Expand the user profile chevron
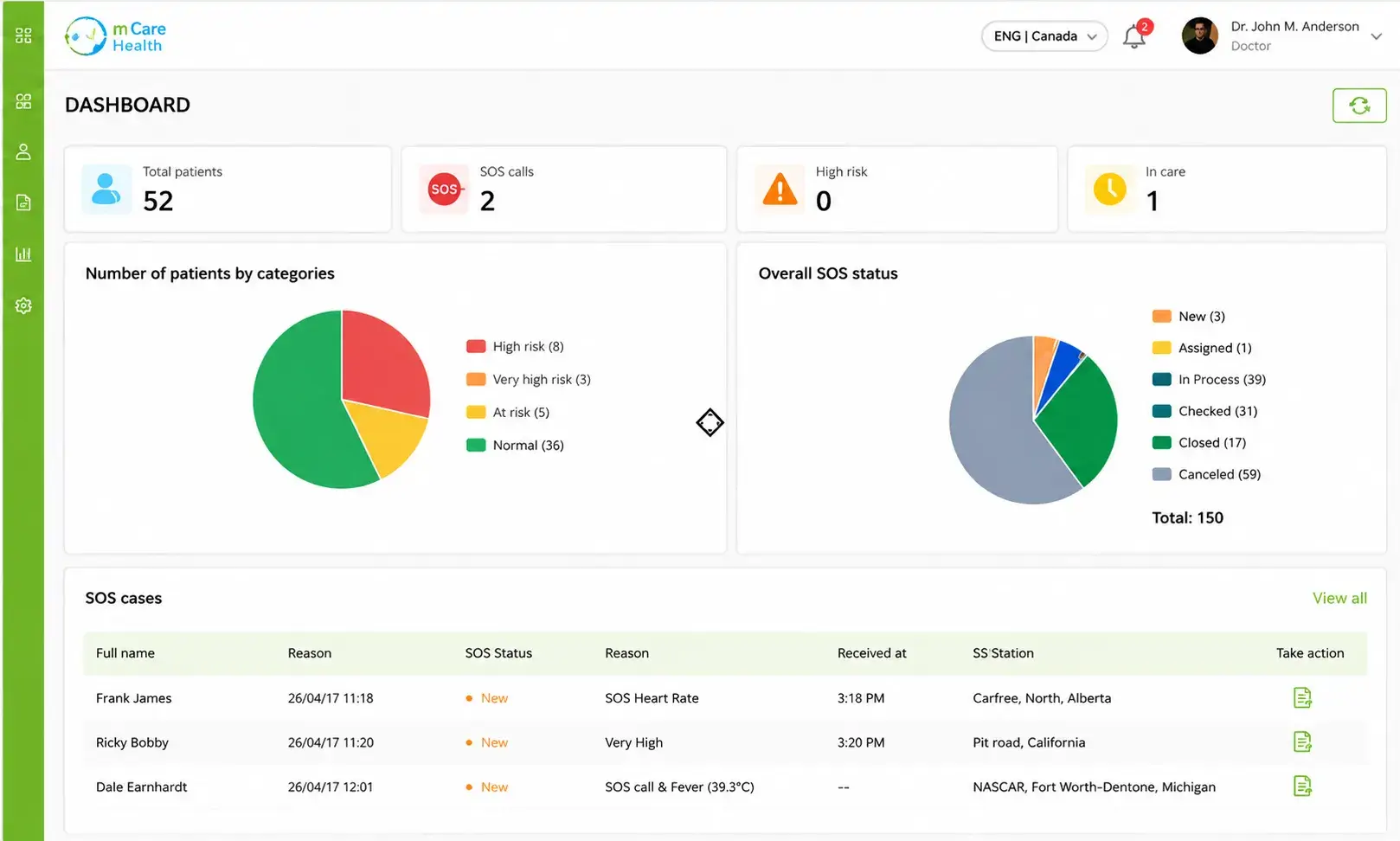The image size is (1400, 841). tap(1376, 36)
